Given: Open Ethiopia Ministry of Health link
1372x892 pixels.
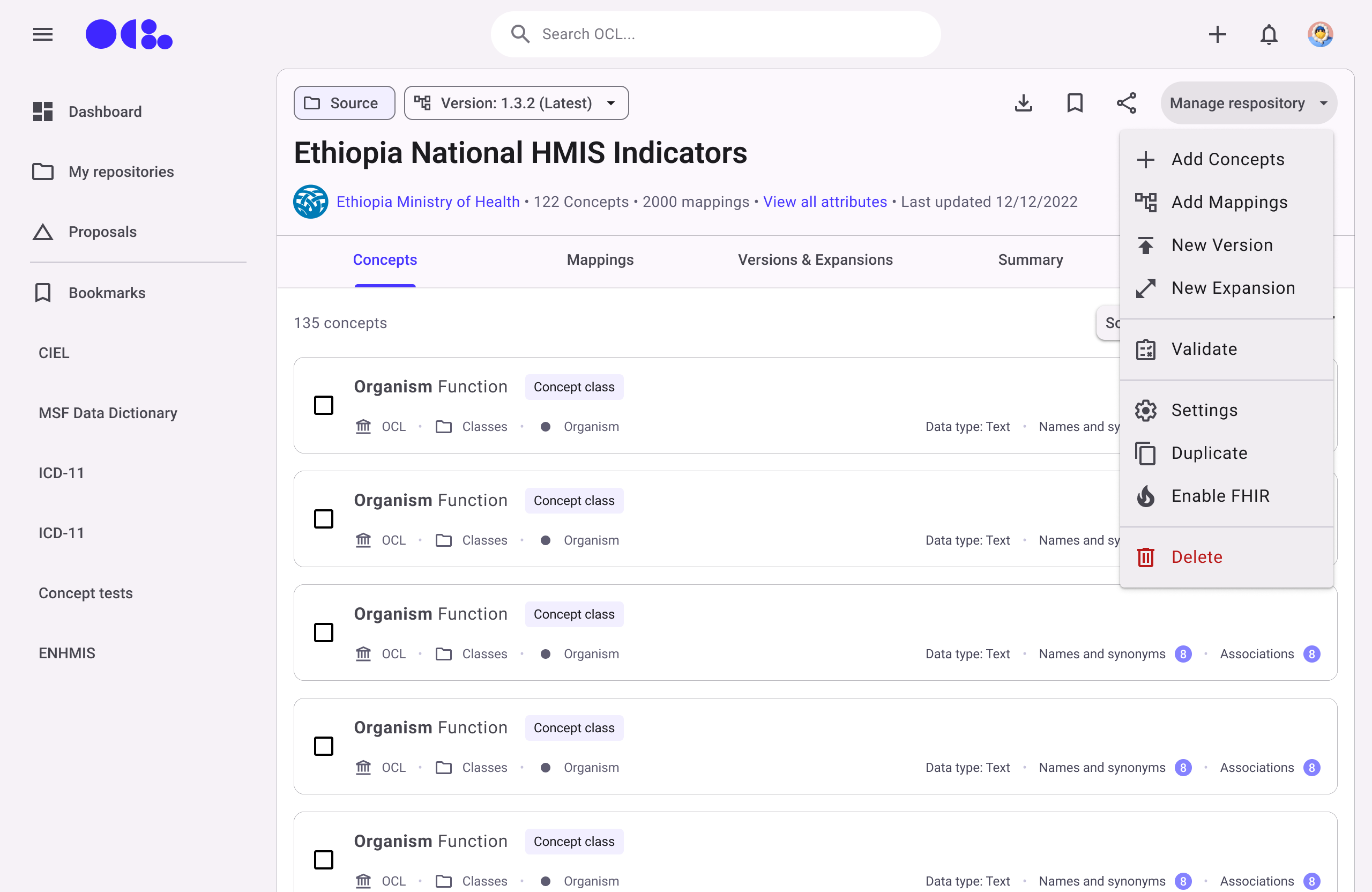Looking at the screenshot, I should click(428, 202).
